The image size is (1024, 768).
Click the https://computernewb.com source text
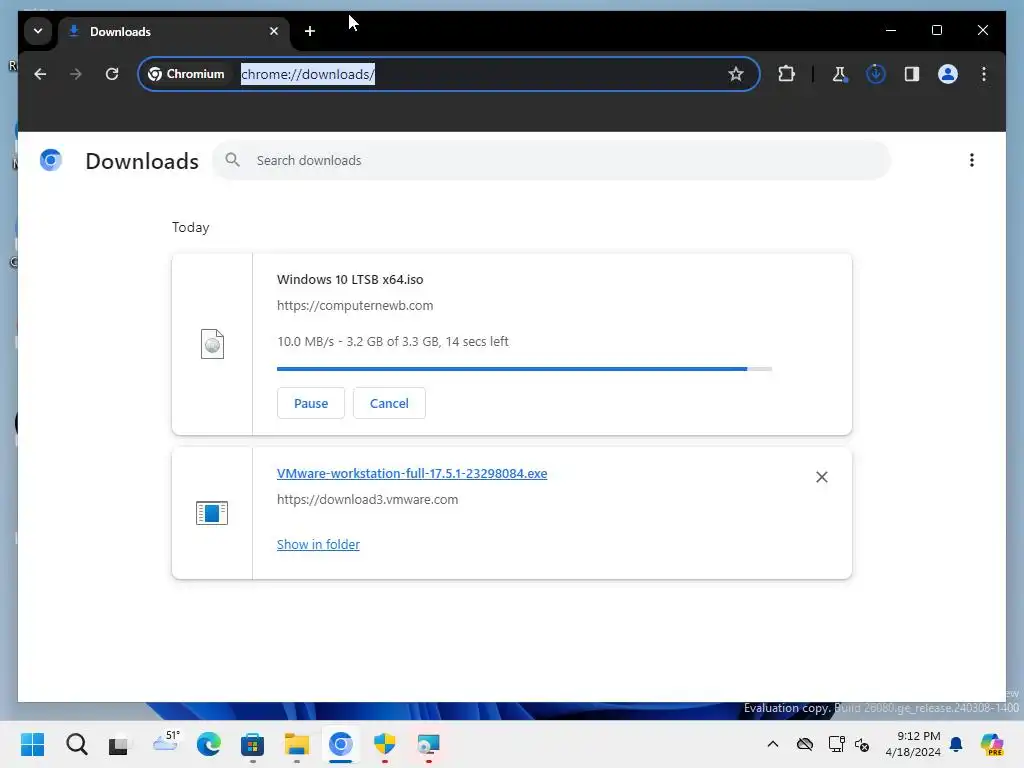point(355,306)
